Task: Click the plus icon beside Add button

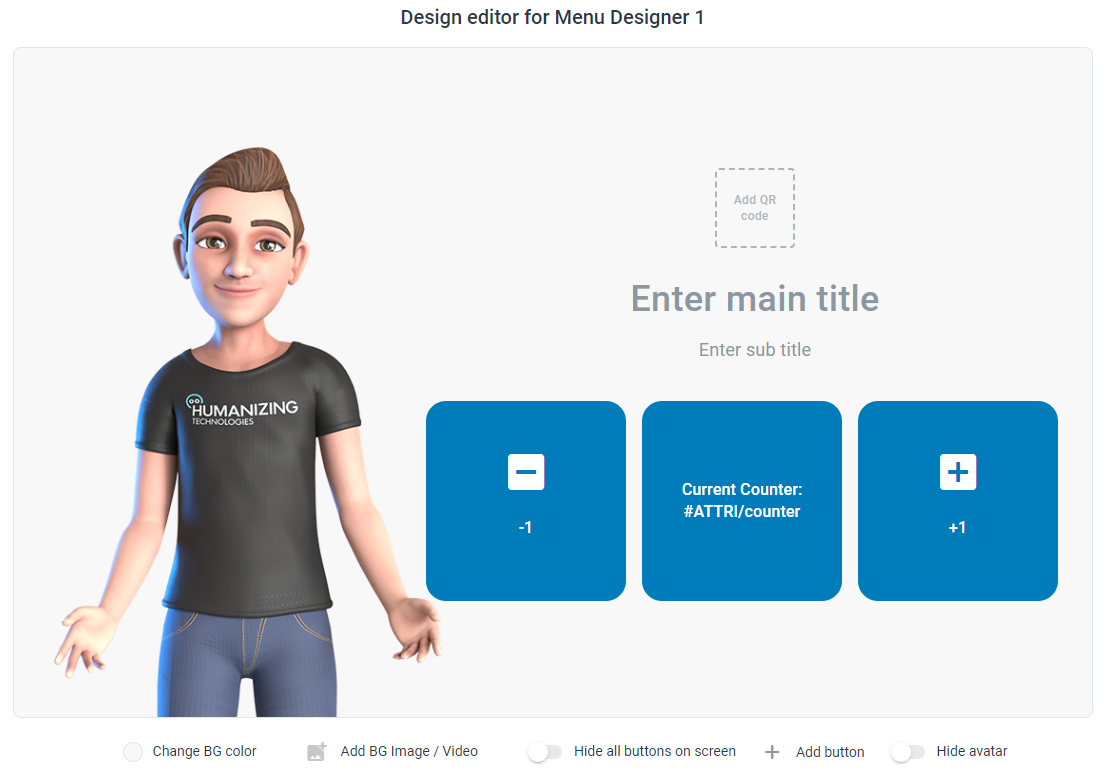Action: click(x=772, y=752)
